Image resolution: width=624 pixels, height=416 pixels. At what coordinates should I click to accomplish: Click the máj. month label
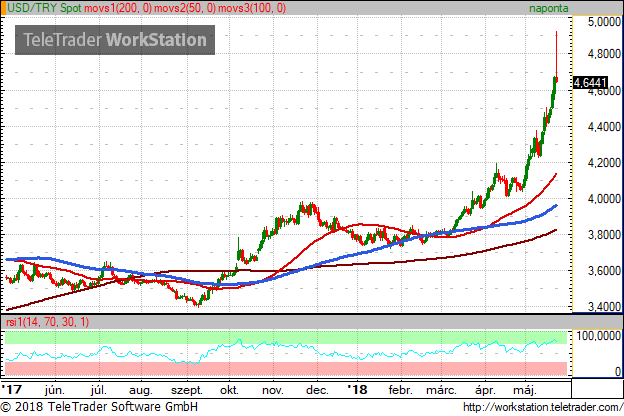[525, 390]
